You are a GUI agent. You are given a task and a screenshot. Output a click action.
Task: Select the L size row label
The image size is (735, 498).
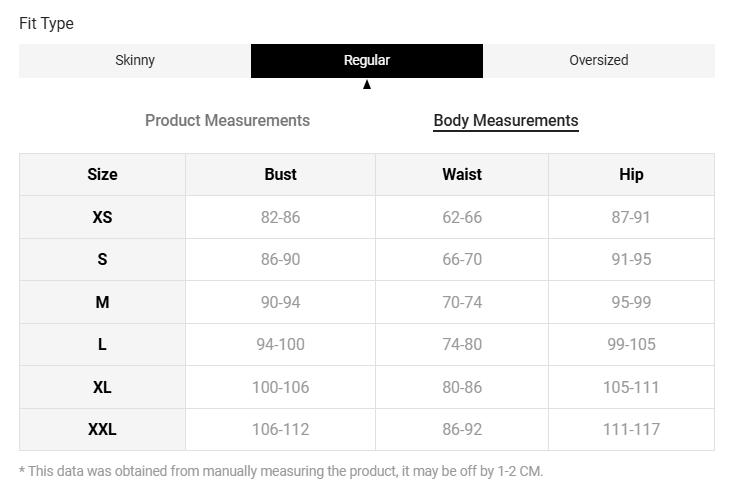(x=102, y=344)
